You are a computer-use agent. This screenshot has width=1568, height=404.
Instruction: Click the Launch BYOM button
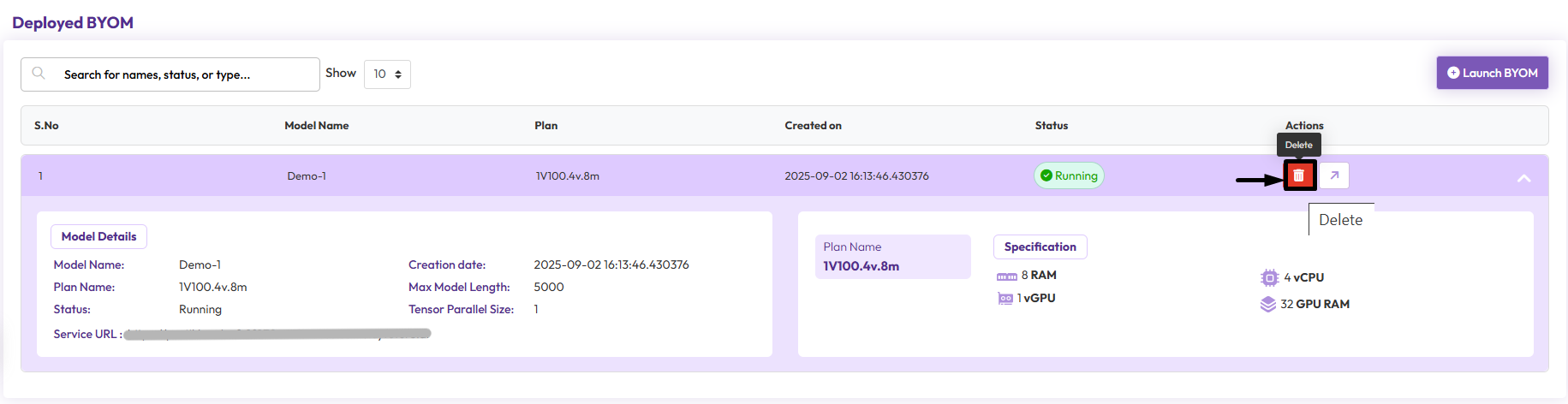(x=1492, y=73)
